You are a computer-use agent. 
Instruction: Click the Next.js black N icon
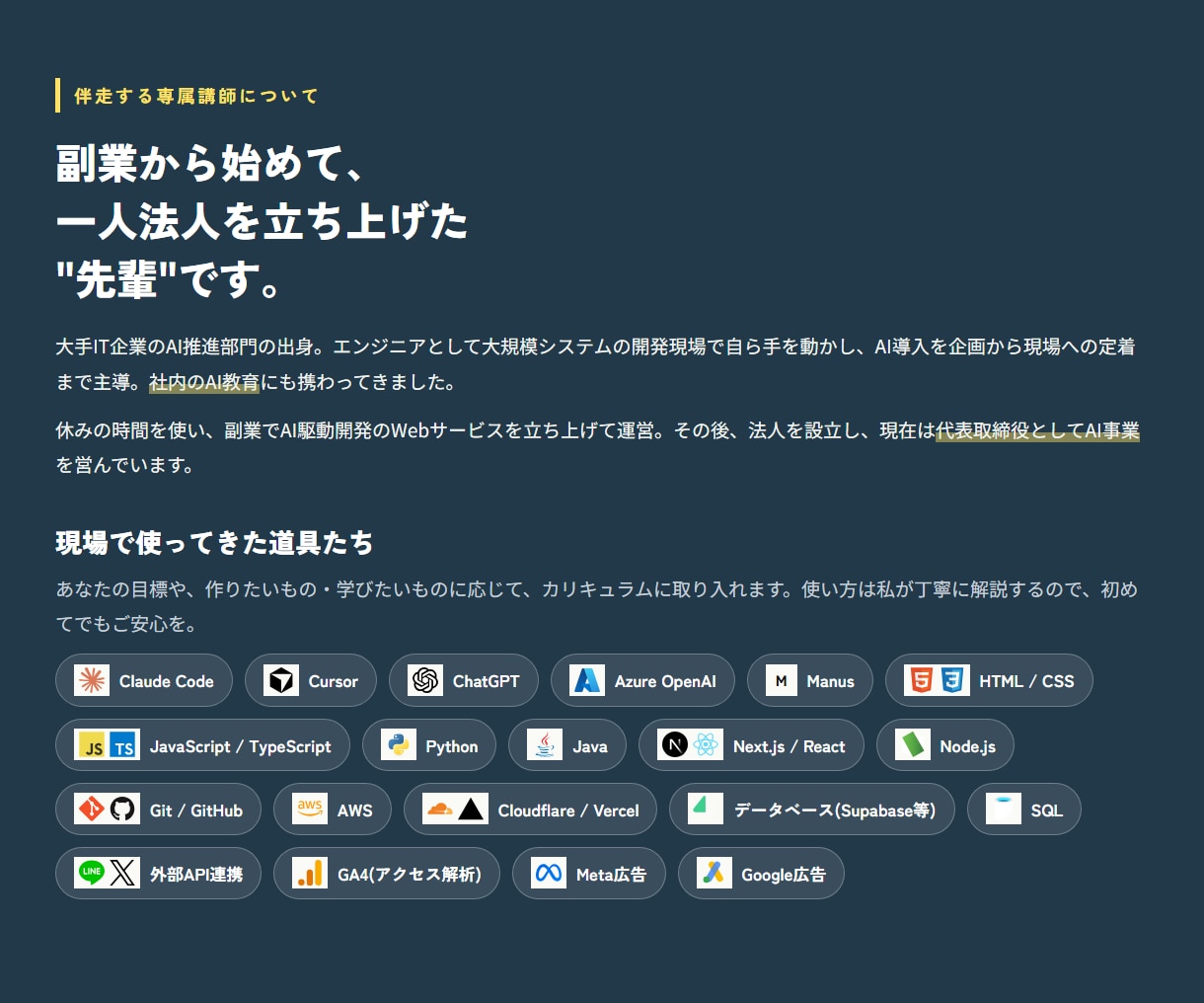tap(674, 745)
